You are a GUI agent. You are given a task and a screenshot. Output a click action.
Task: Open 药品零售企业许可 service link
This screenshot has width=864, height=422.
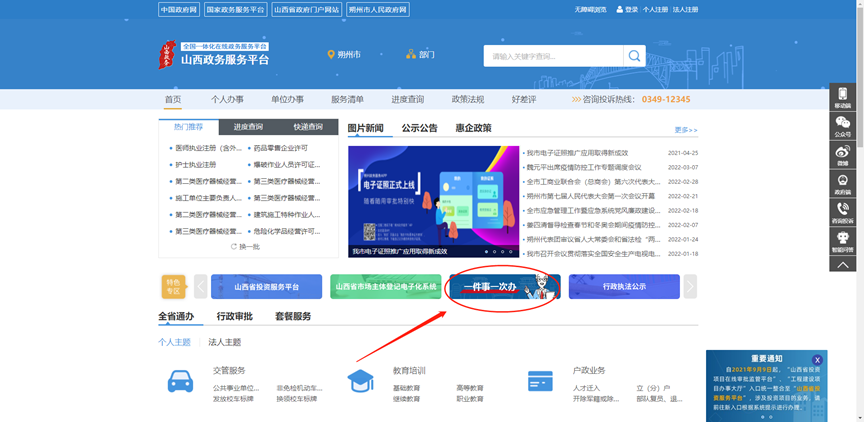click(280, 148)
